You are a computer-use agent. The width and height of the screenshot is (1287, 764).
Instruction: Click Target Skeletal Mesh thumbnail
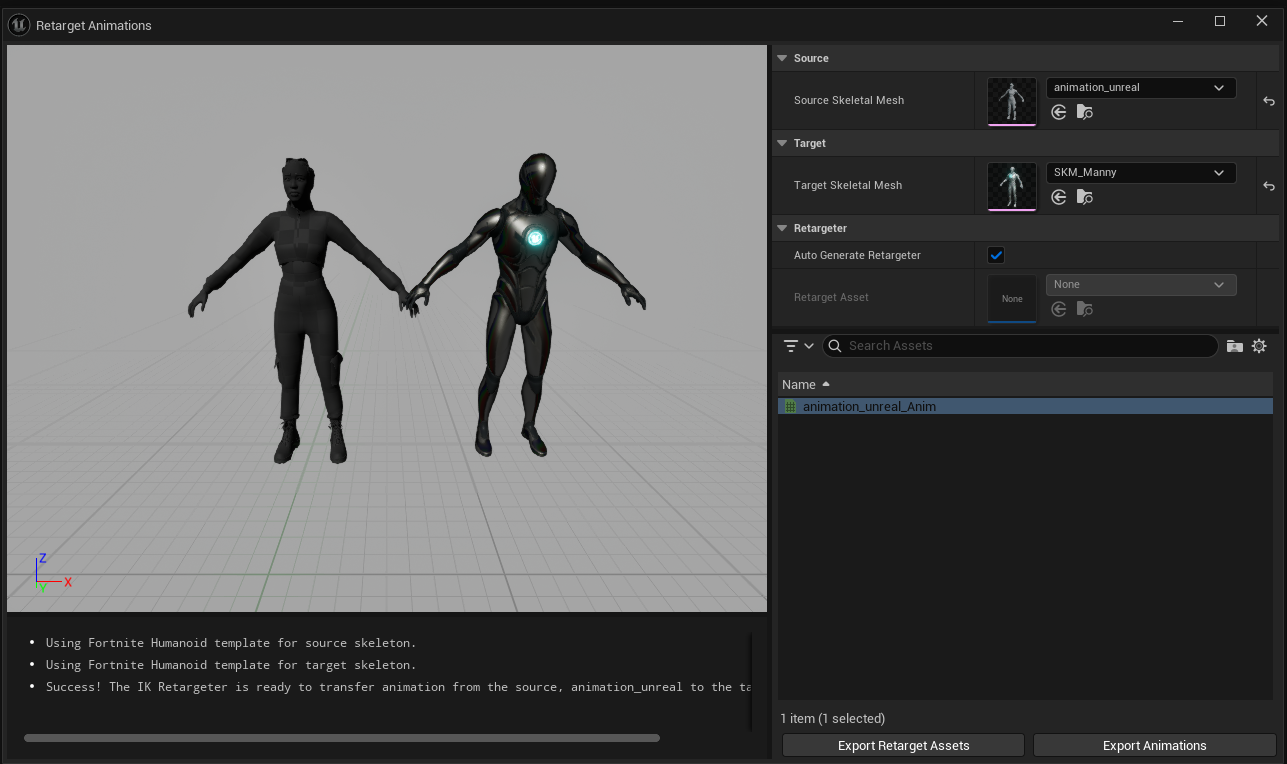pyautogui.click(x=1012, y=187)
